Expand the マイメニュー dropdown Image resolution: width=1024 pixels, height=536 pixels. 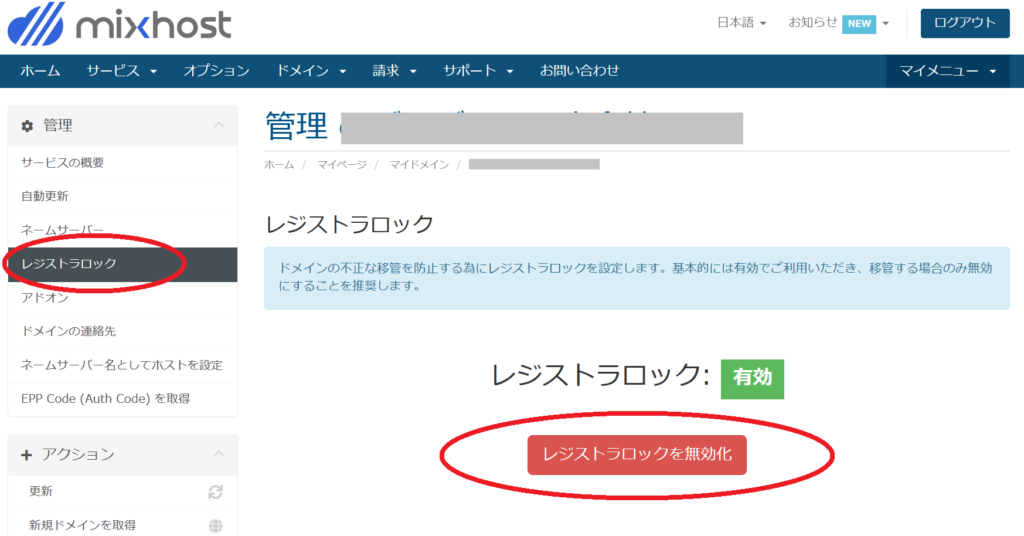pyautogui.click(x=947, y=71)
